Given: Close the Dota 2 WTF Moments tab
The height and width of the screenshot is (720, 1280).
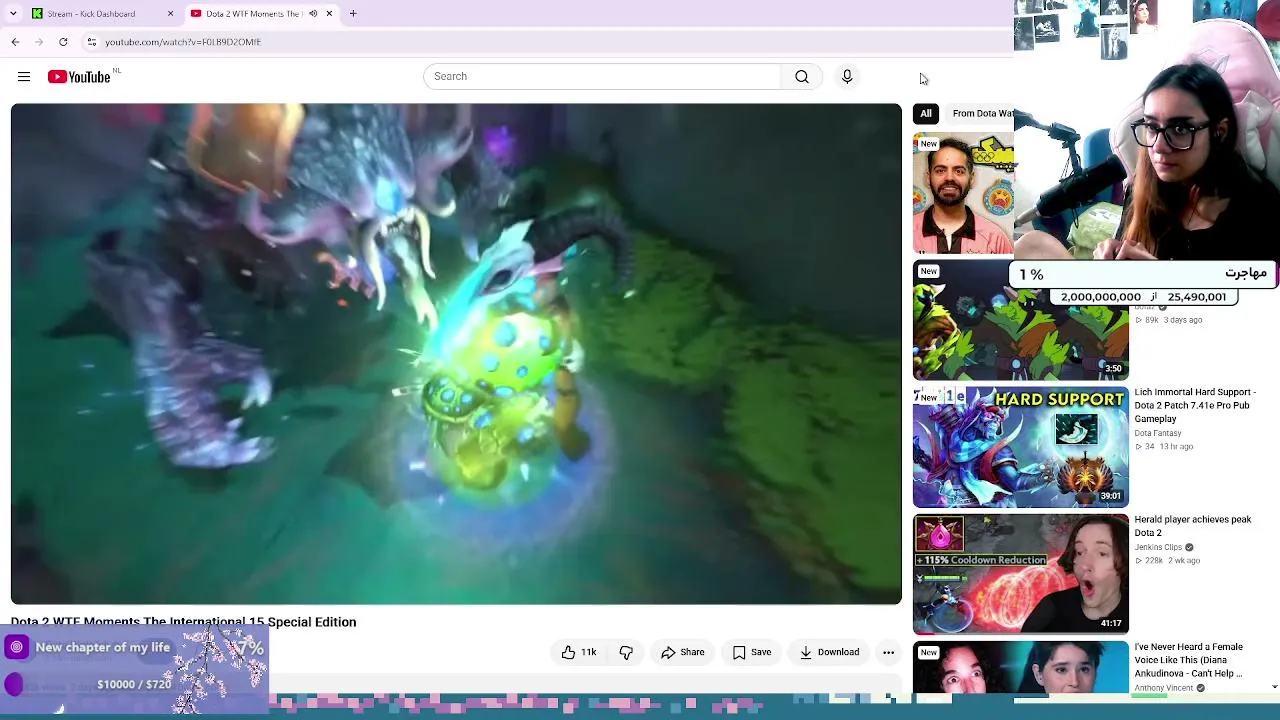Looking at the screenshot, I should (x=329, y=14).
